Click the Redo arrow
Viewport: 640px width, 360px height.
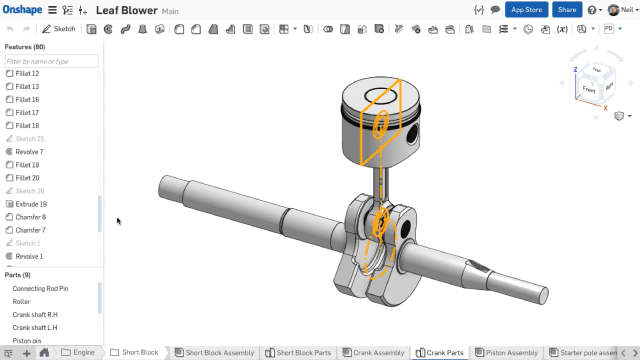[27, 29]
